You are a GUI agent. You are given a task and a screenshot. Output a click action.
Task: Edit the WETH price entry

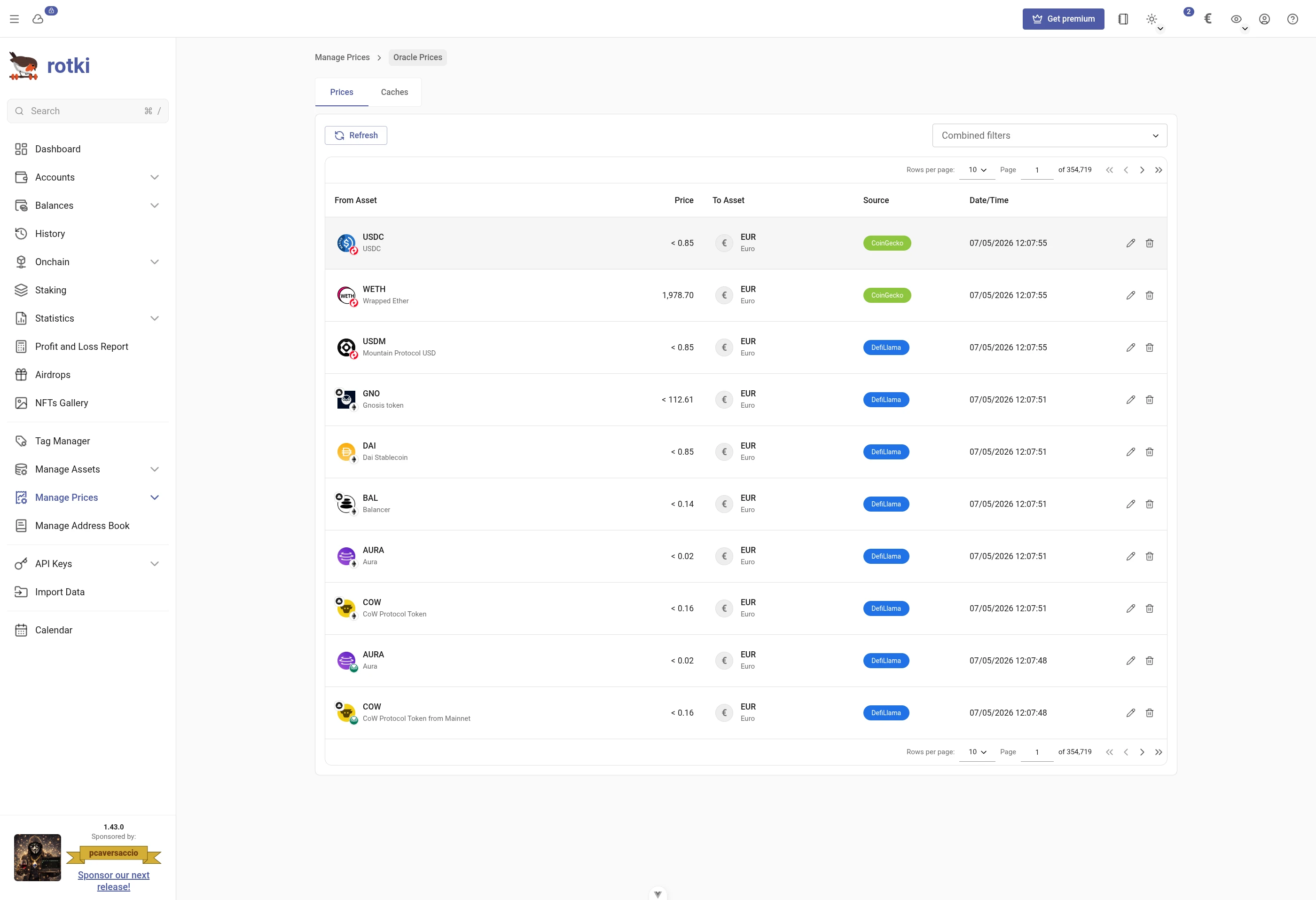coord(1131,295)
